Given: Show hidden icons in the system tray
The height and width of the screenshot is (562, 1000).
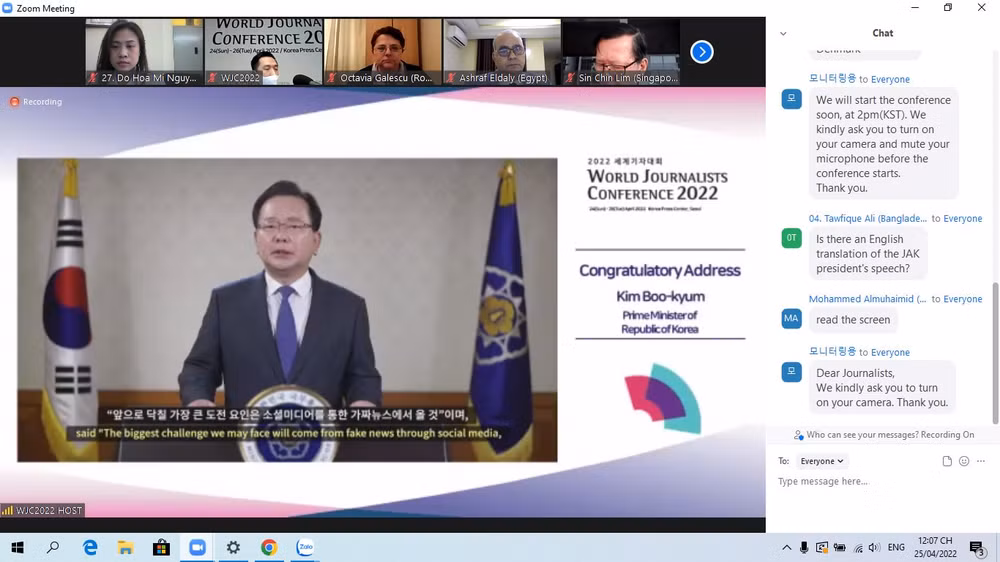Looking at the screenshot, I should [x=786, y=547].
